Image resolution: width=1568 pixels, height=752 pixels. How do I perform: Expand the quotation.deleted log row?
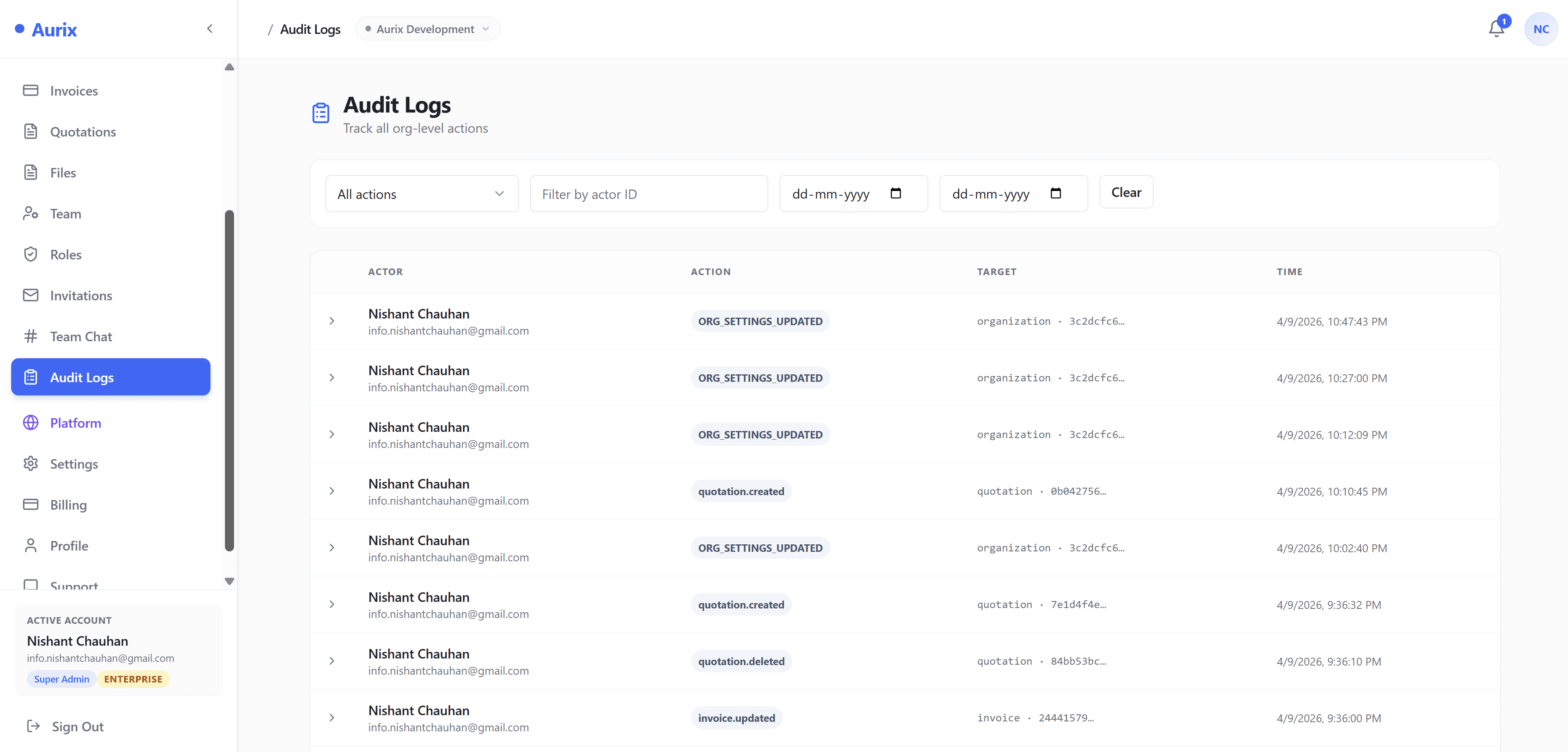pos(332,661)
